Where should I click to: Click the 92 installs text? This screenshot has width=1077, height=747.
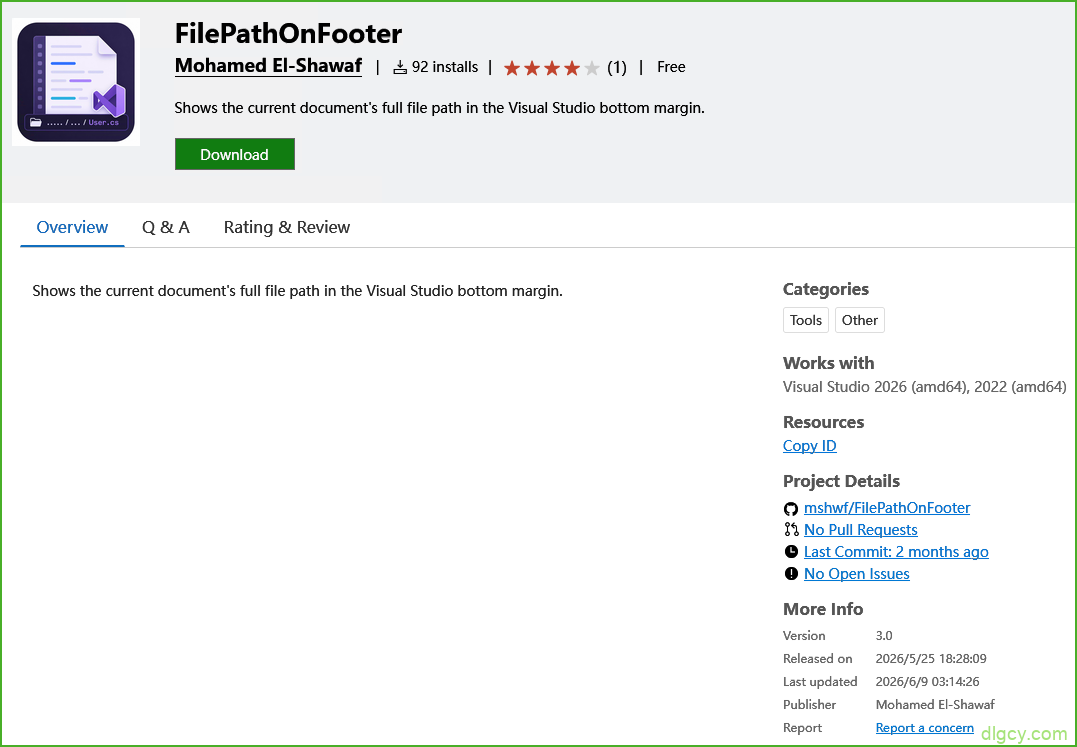click(444, 67)
